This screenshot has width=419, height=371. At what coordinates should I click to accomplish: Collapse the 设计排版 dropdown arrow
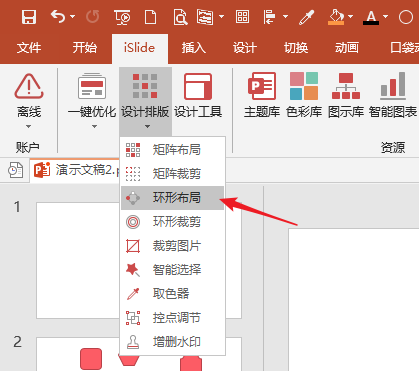coord(147,127)
